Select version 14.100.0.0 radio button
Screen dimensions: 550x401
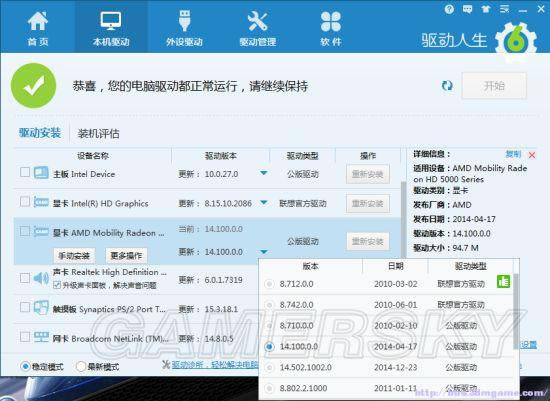(x=269, y=347)
